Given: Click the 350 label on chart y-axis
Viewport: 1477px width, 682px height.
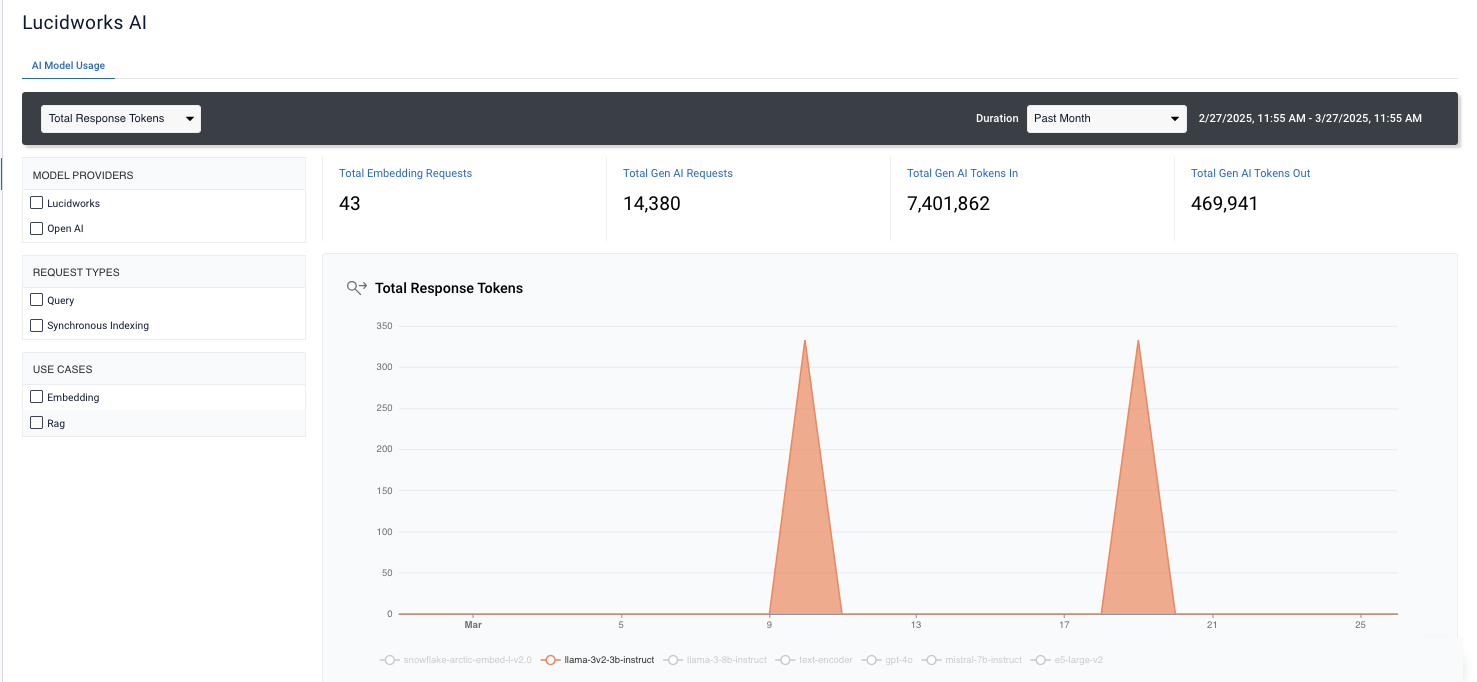Looking at the screenshot, I should pos(384,326).
